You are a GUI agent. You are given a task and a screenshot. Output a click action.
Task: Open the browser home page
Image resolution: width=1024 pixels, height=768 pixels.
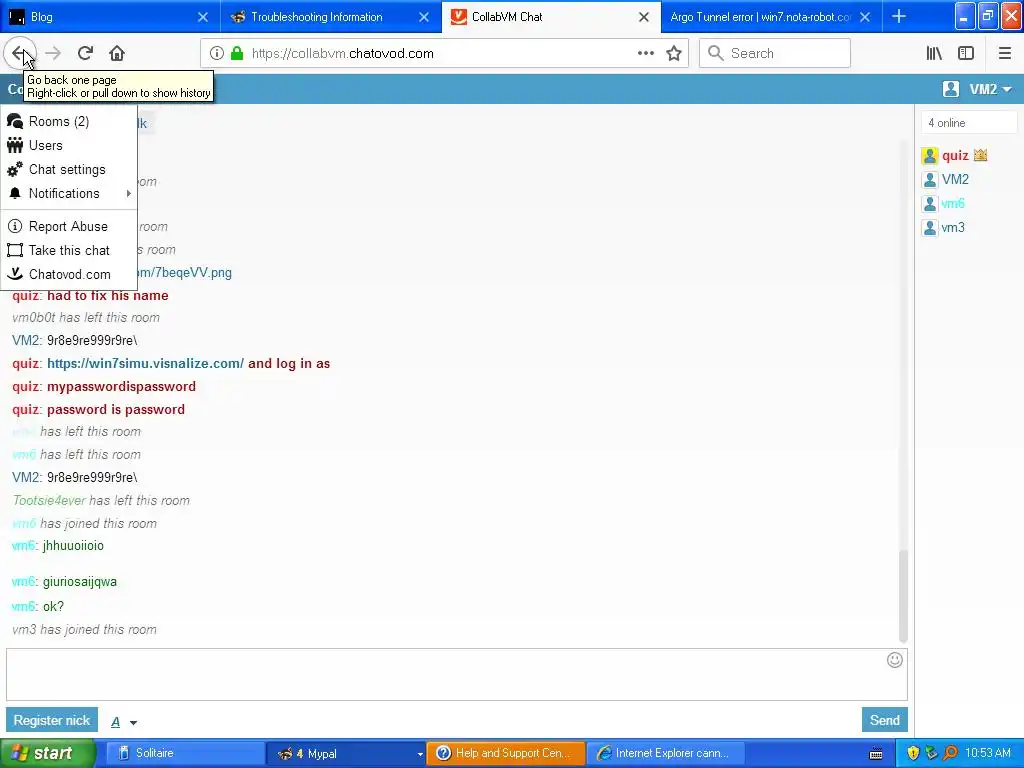click(117, 54)
